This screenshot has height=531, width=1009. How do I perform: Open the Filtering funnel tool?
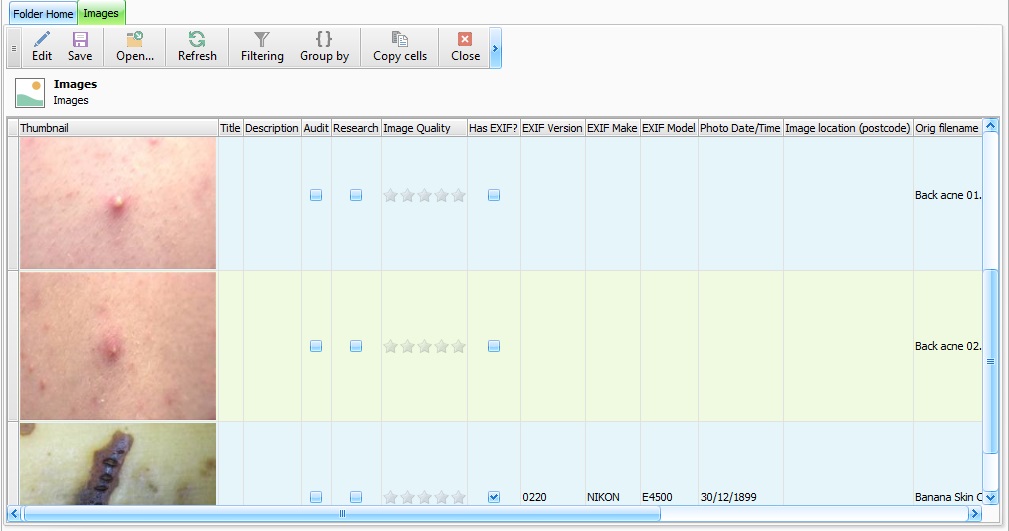[262, 40]
